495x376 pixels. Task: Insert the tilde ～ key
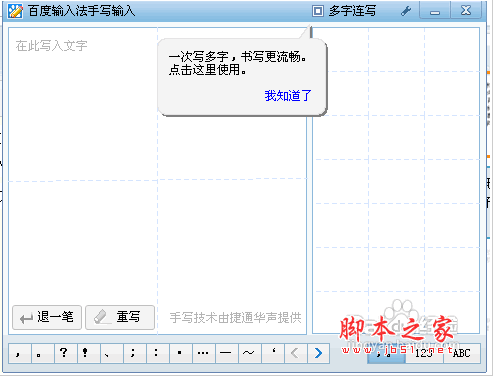coord(250,353)
